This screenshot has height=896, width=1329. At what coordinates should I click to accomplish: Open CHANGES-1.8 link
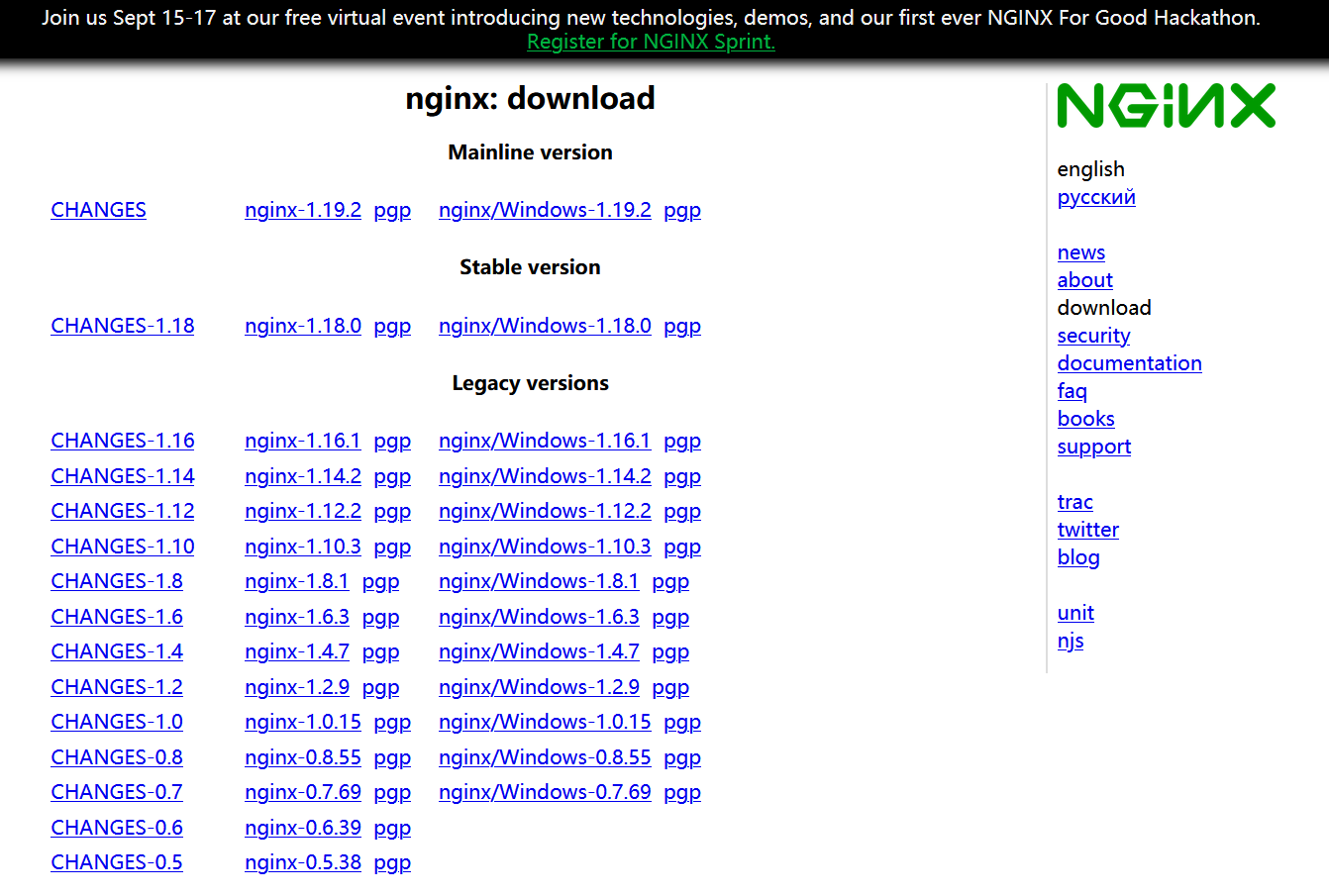117,581
